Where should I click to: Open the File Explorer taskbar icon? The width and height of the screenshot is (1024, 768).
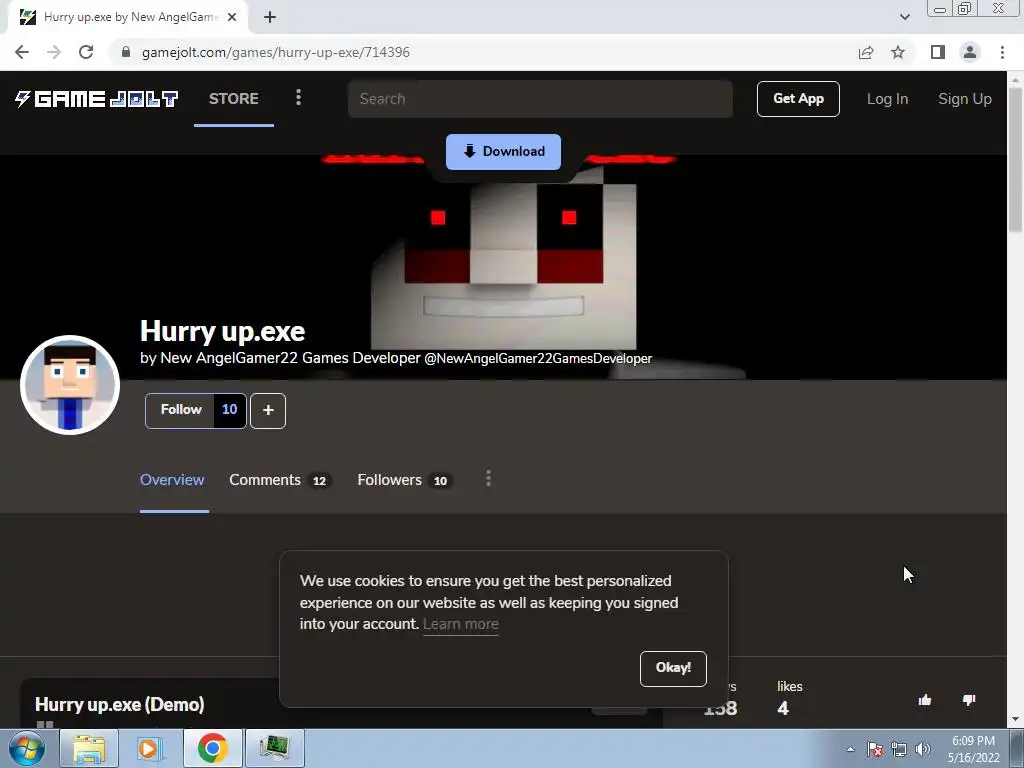pos(89,748)
